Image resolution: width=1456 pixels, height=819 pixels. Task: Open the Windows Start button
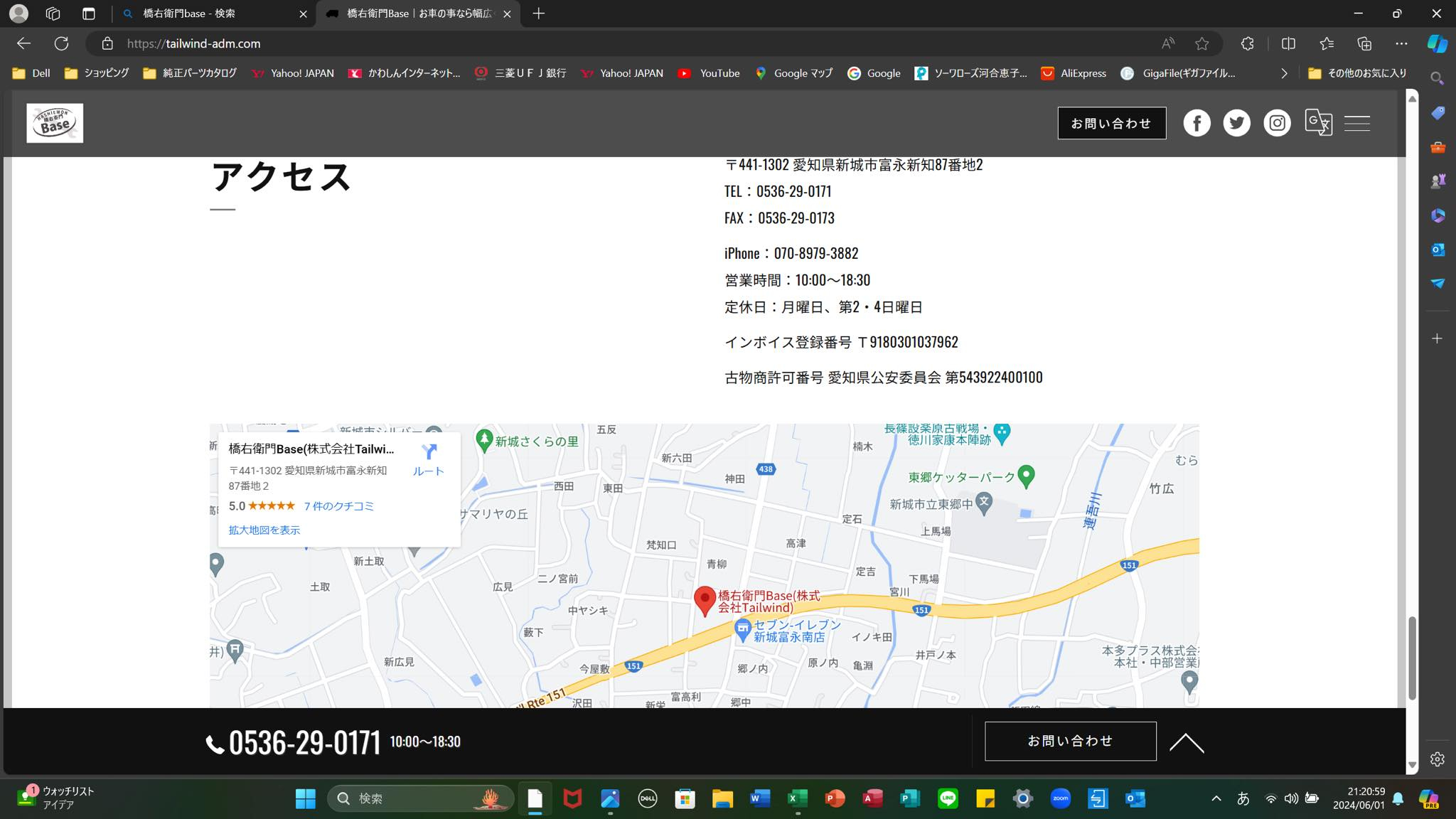(305, 798)
